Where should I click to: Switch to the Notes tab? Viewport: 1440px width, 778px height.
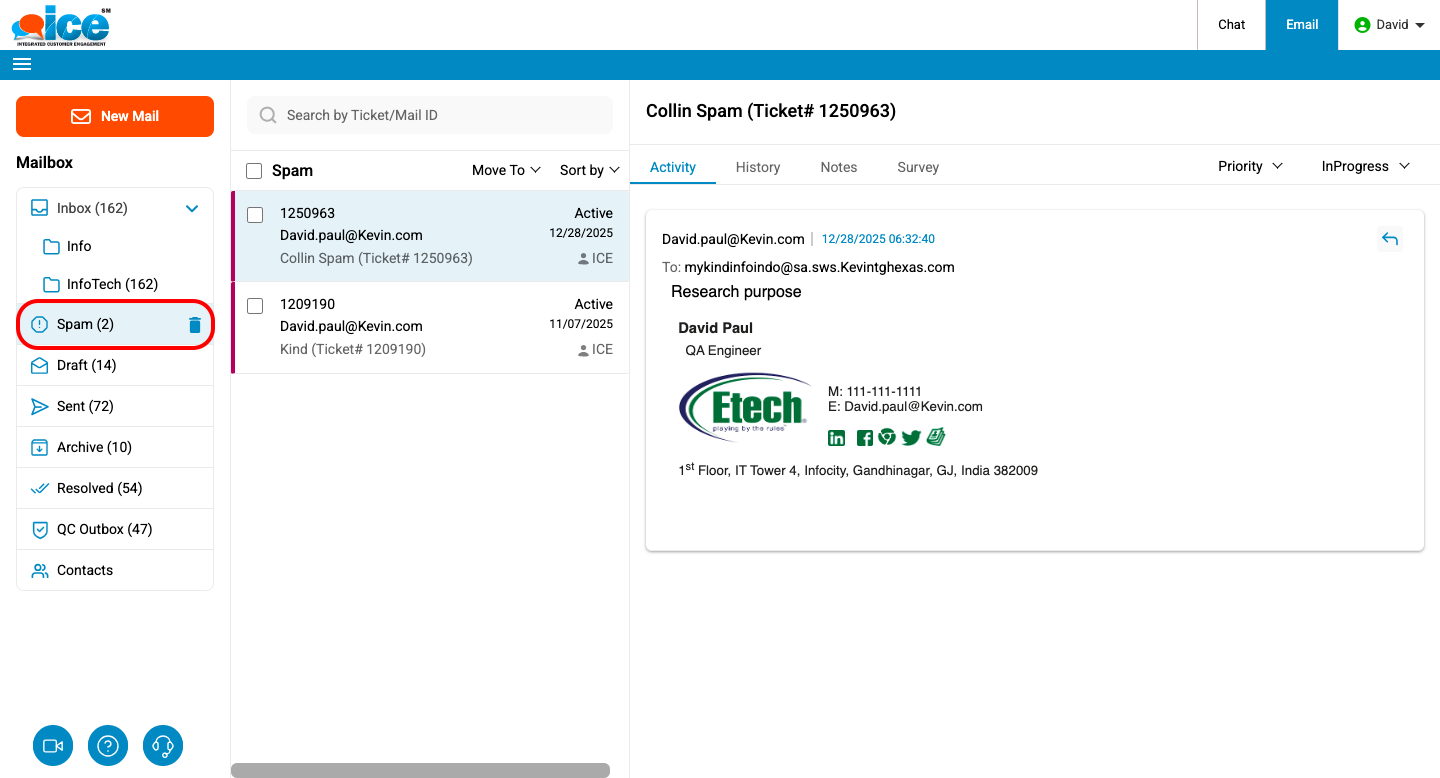[x=839, y=167]
